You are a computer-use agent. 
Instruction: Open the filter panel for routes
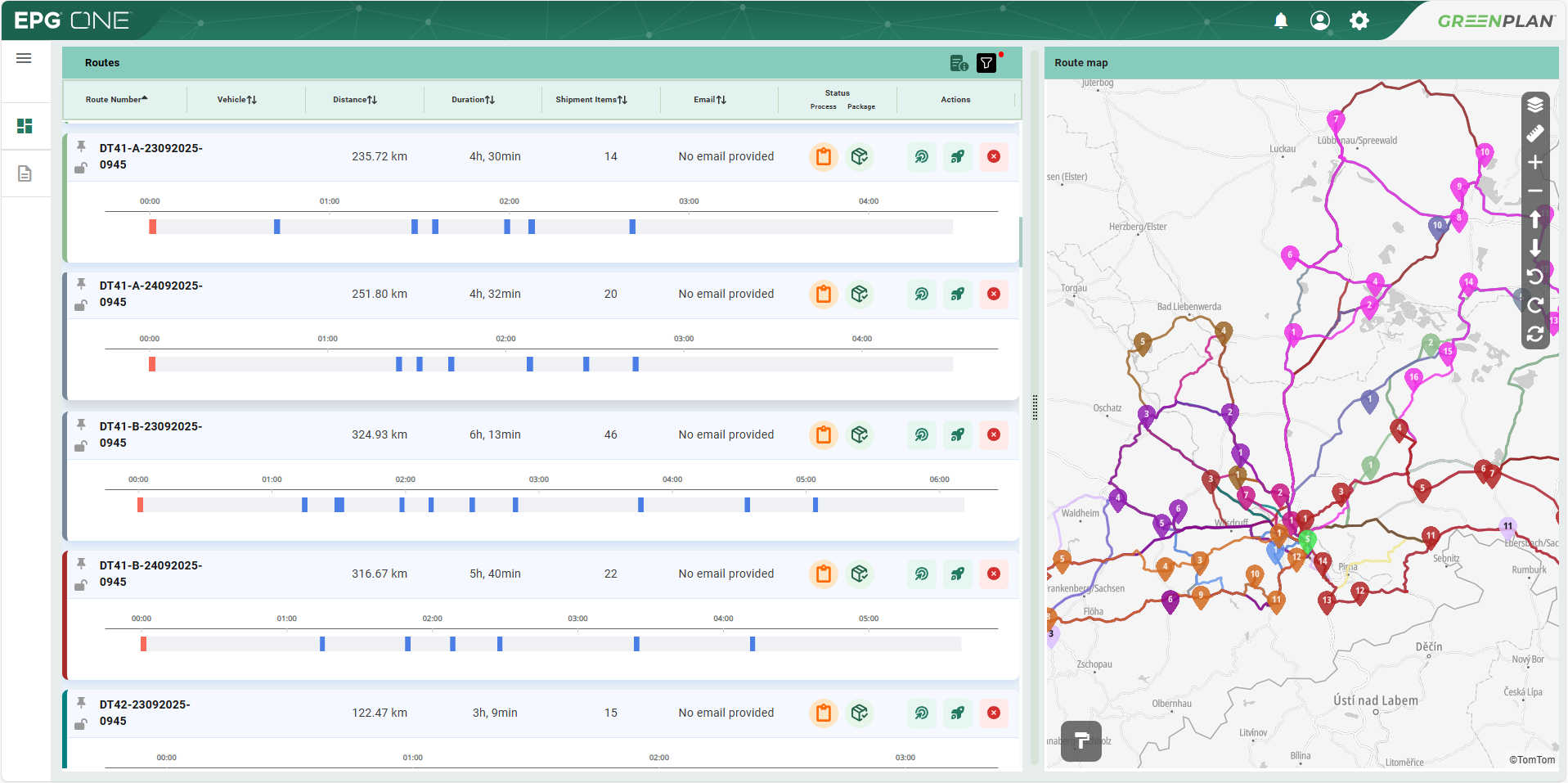click(987, 63)
